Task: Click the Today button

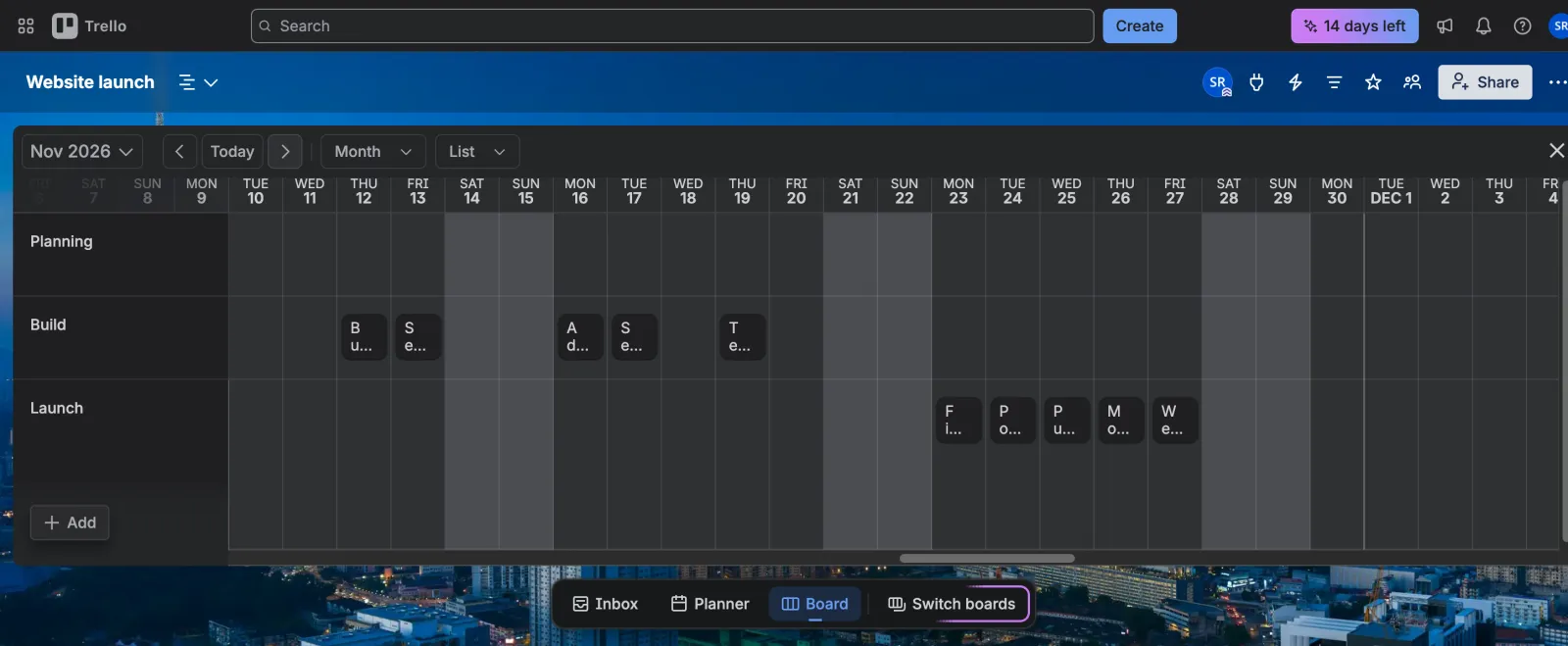Action: pos(232,151)
